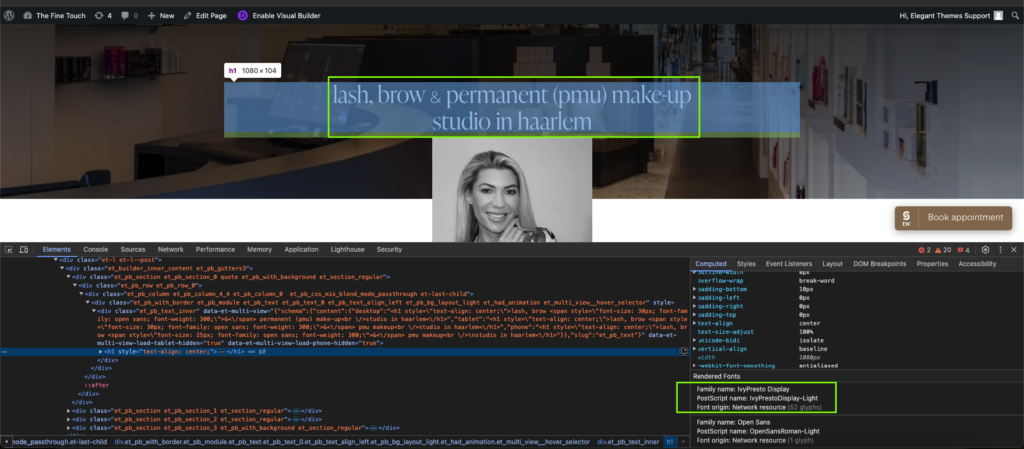Image resolution: width=1024 pixels, height=449 pixels.
Task: Collapse the et_pb_section_0 div
Action: (69, 277)
